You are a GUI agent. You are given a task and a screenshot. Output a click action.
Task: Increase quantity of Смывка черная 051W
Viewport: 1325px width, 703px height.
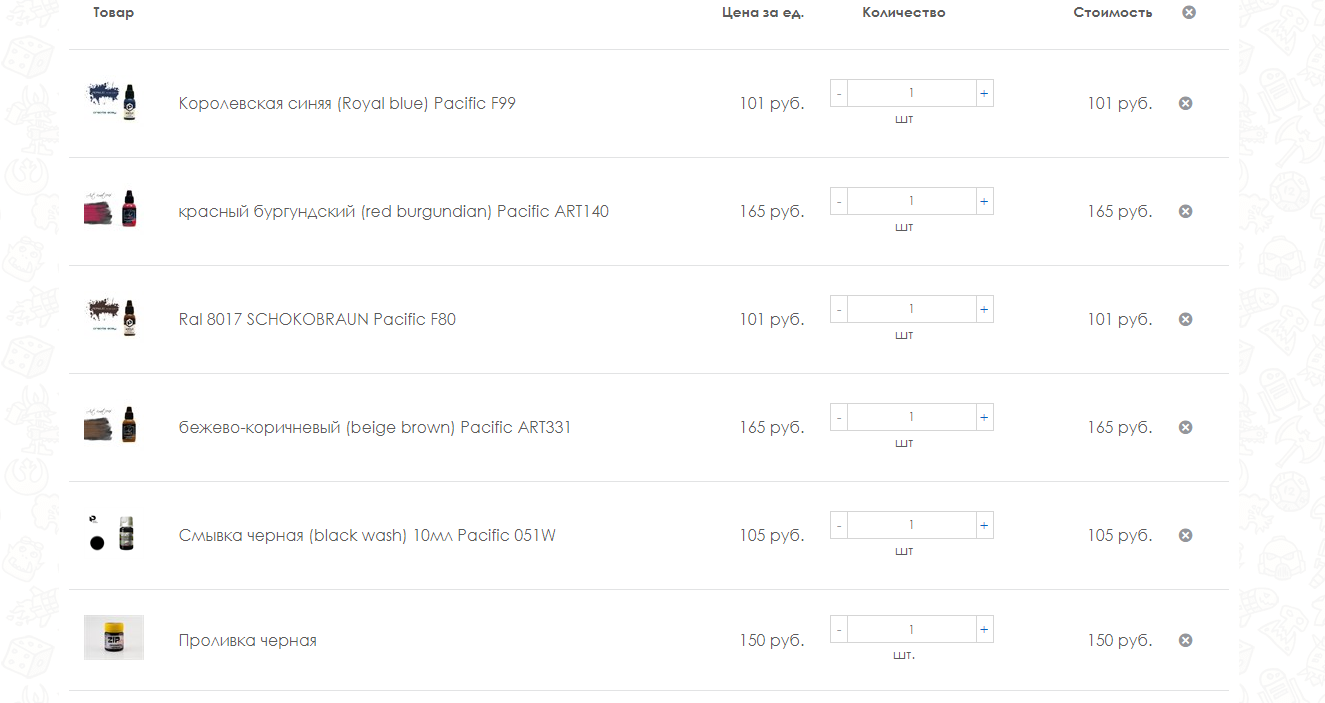[x=984, y=525]
